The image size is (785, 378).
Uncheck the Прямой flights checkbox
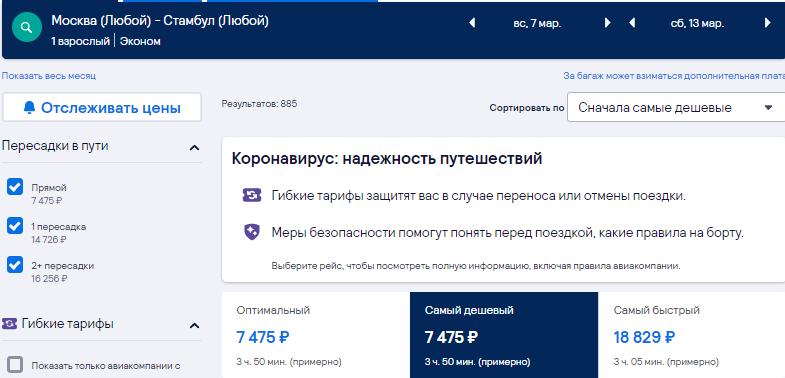tap(15, 187)
